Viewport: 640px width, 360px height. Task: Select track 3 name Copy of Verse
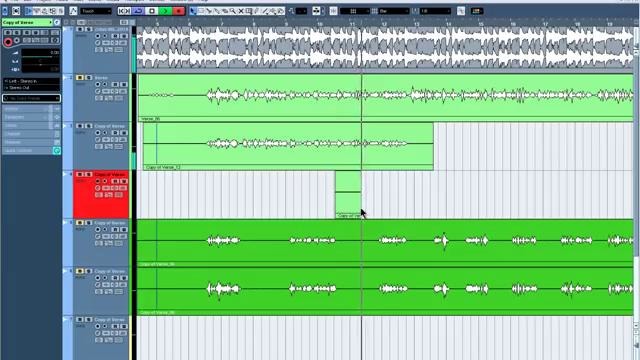click(x=110, y=126)
